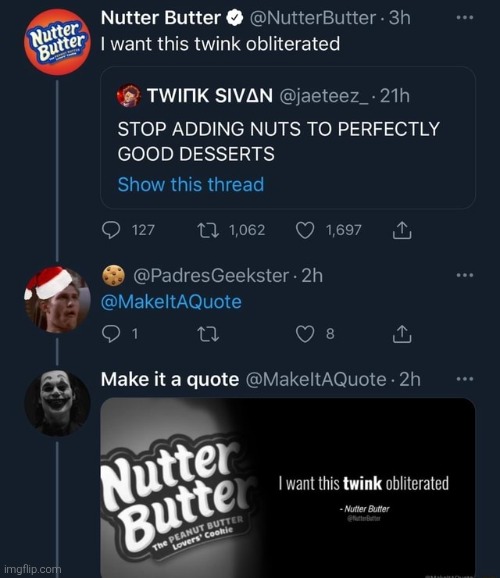Open the quoted TWINK SIVAN tweet

[288, 137]
